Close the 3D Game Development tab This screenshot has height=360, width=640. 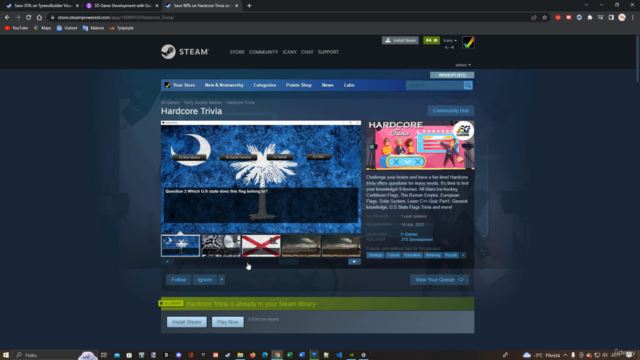tap(157, 6)
